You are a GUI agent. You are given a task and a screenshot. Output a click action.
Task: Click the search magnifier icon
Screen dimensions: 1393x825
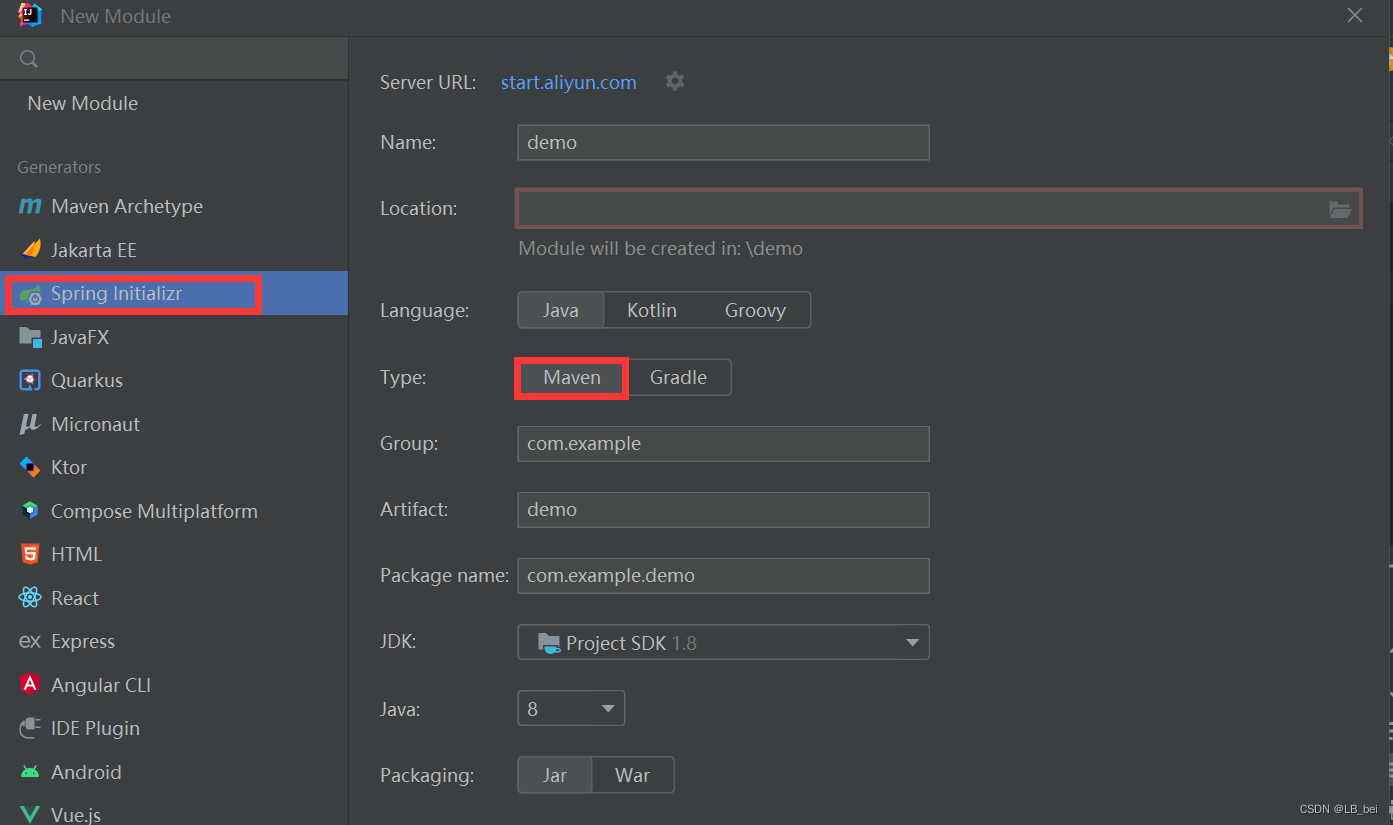pyautogui.click(x=29, y=60)
